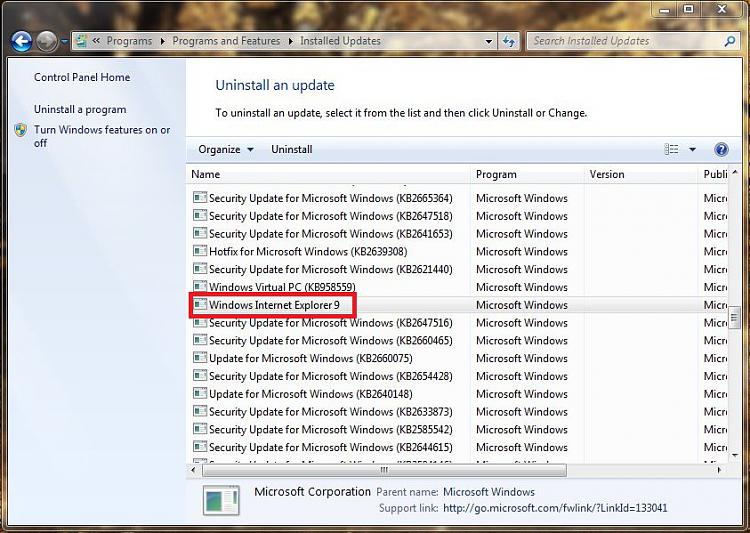Select Security Update KB2621440 row
Image resolution: width=750 pixels, height=533 pixels.
[x=456, y=269]
